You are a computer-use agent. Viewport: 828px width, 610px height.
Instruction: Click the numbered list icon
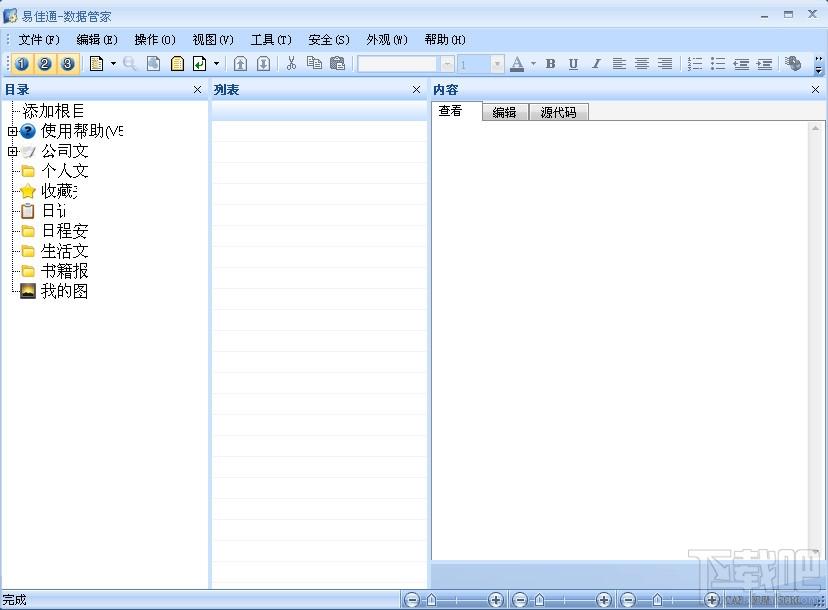point(695,64)
